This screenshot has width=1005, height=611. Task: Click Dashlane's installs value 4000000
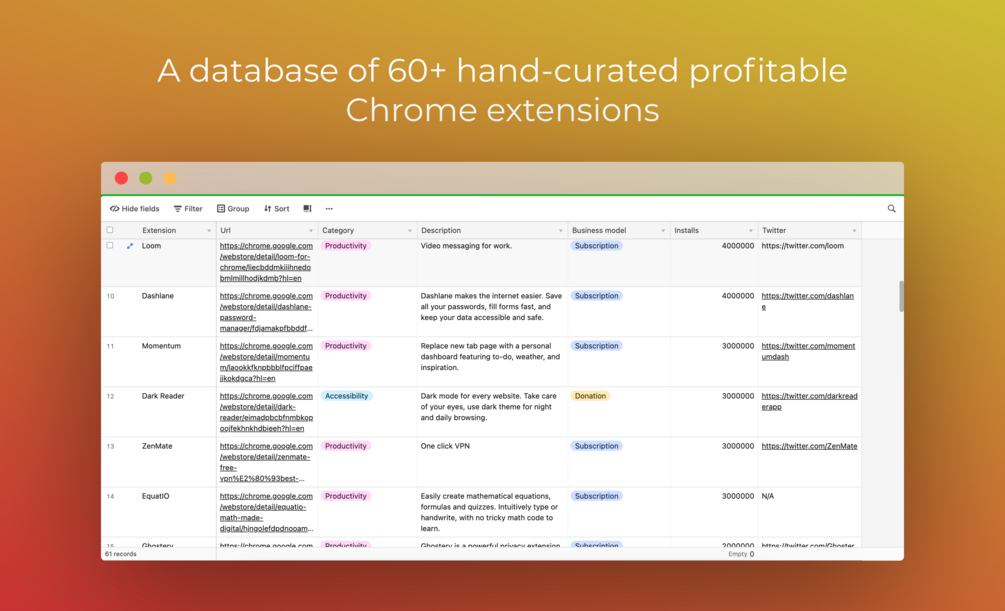[738, 296]
